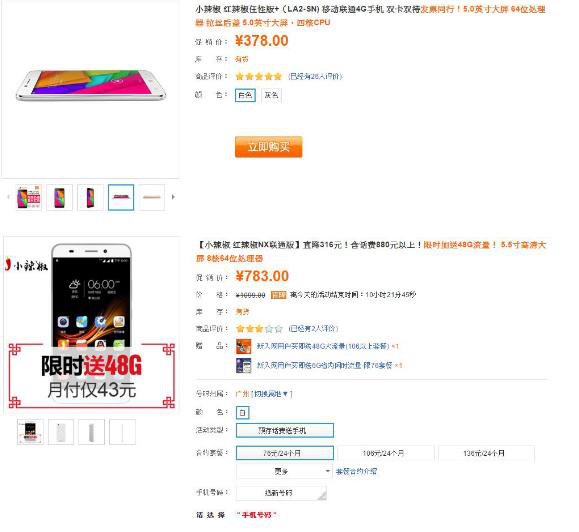Select the 灰色 color option

[271, 95]
